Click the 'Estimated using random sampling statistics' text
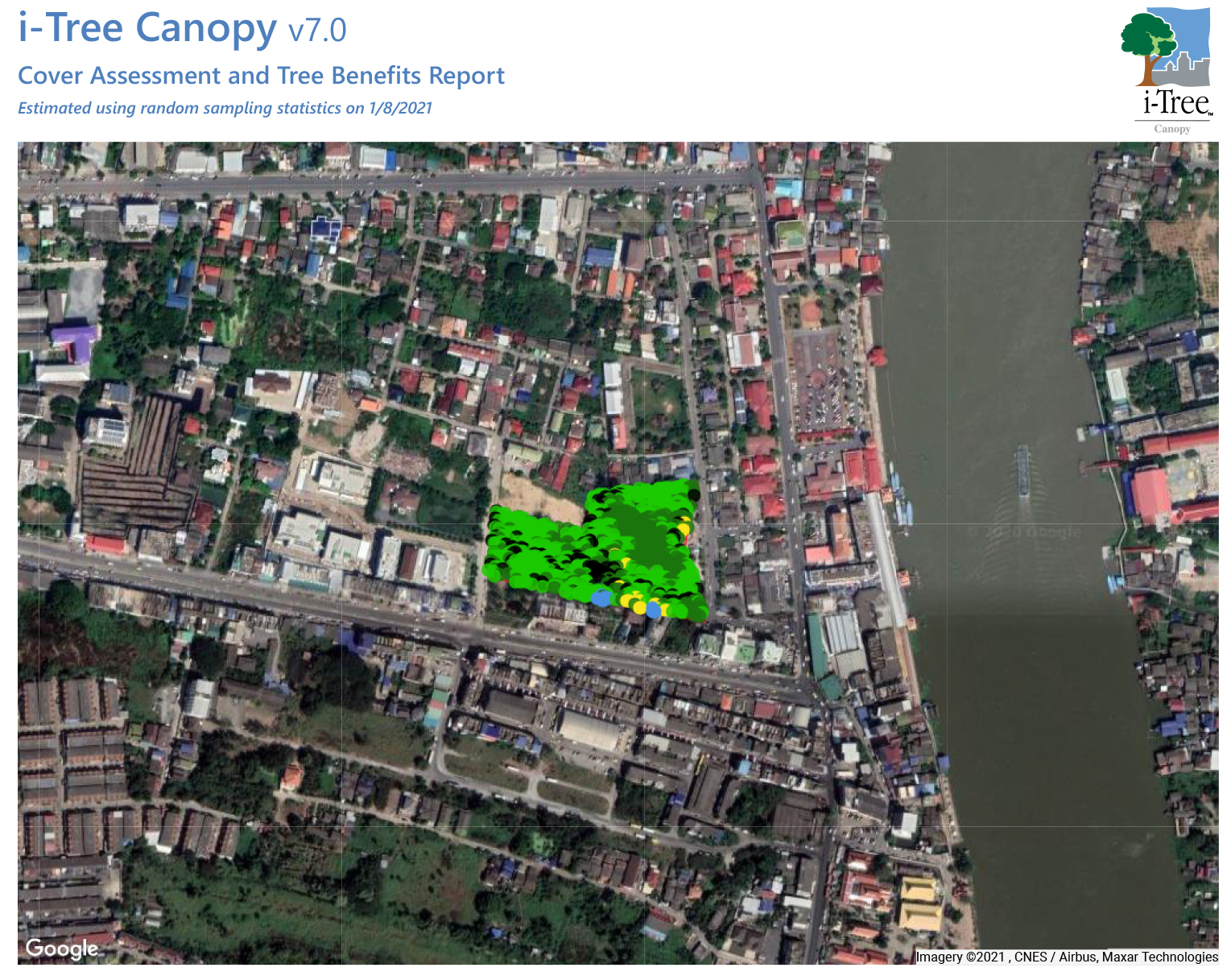Viewport: 1231px width, 980px height. (x=225, y=108)
